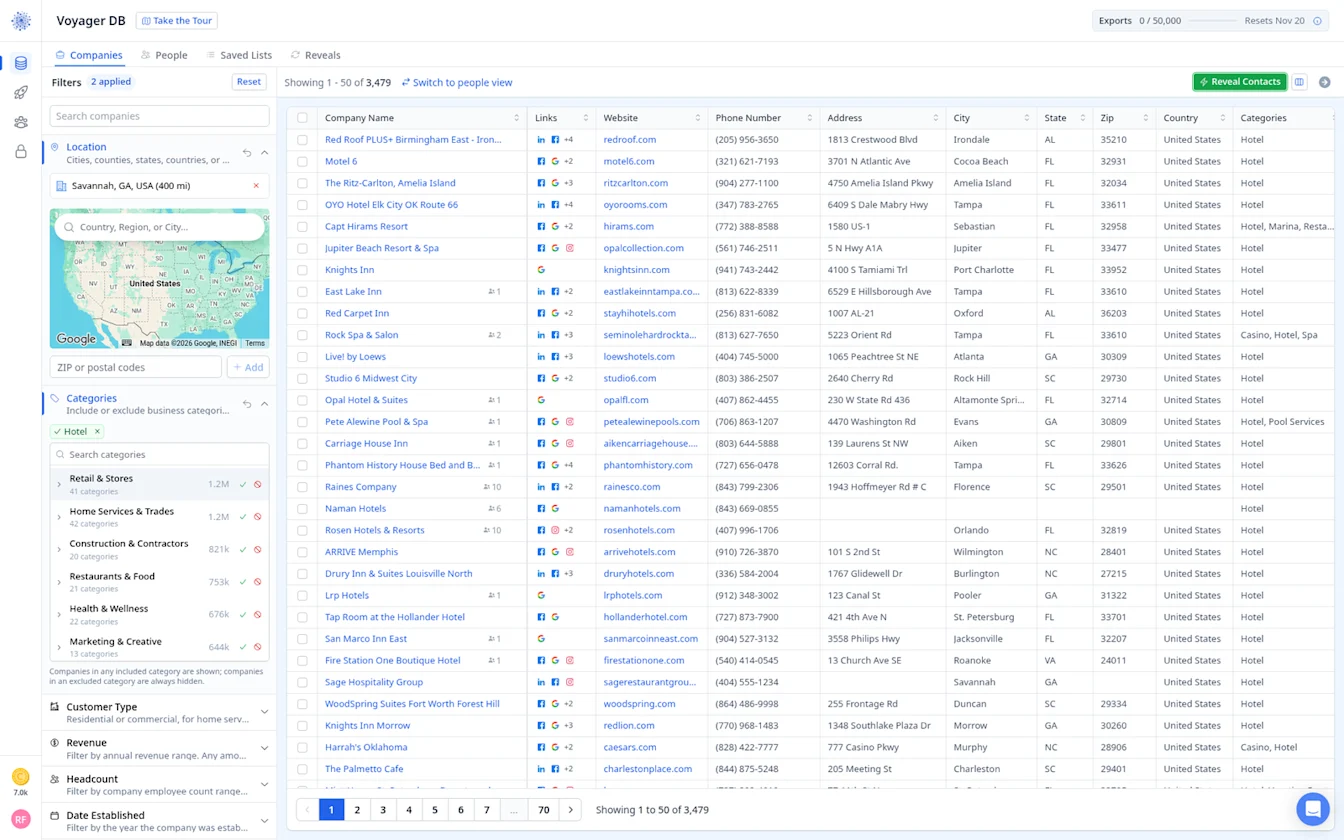The width and height of the screenshot is (1344, 840).
Task: Expand the Home Services & Trades category
Action: point(59,517)
